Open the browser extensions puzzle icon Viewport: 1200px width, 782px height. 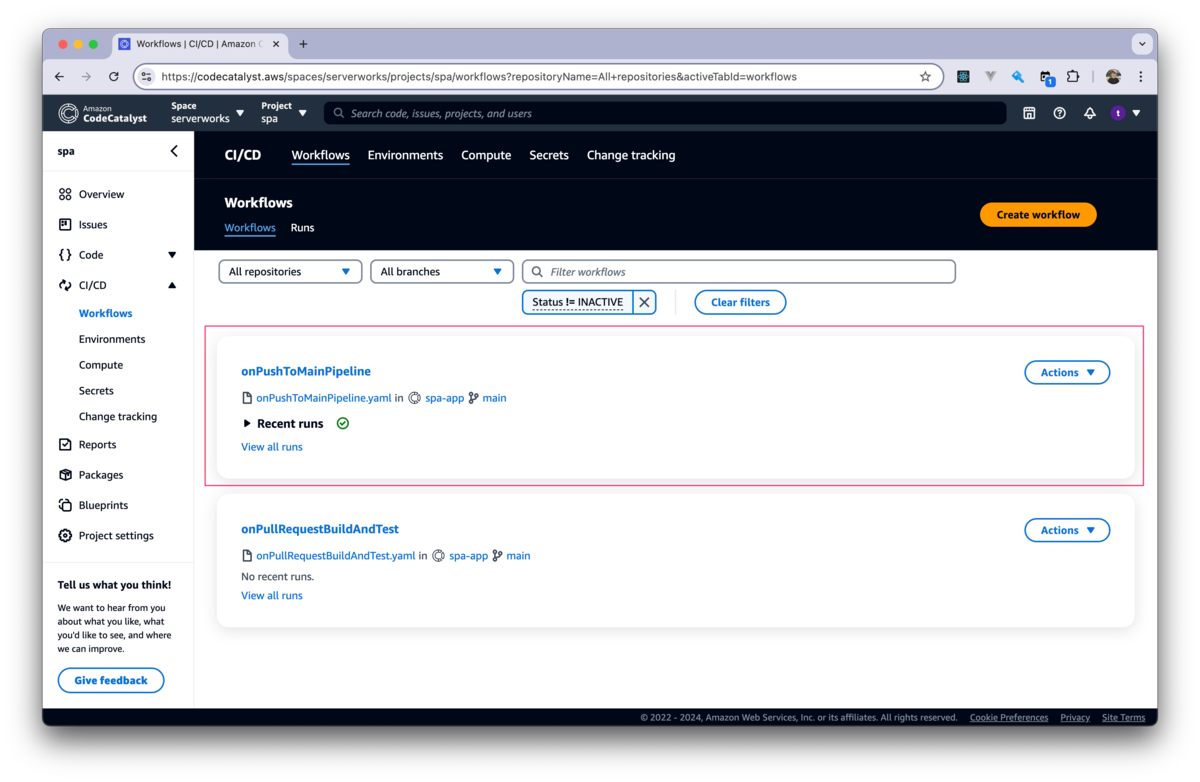(x=1073, y=76)
